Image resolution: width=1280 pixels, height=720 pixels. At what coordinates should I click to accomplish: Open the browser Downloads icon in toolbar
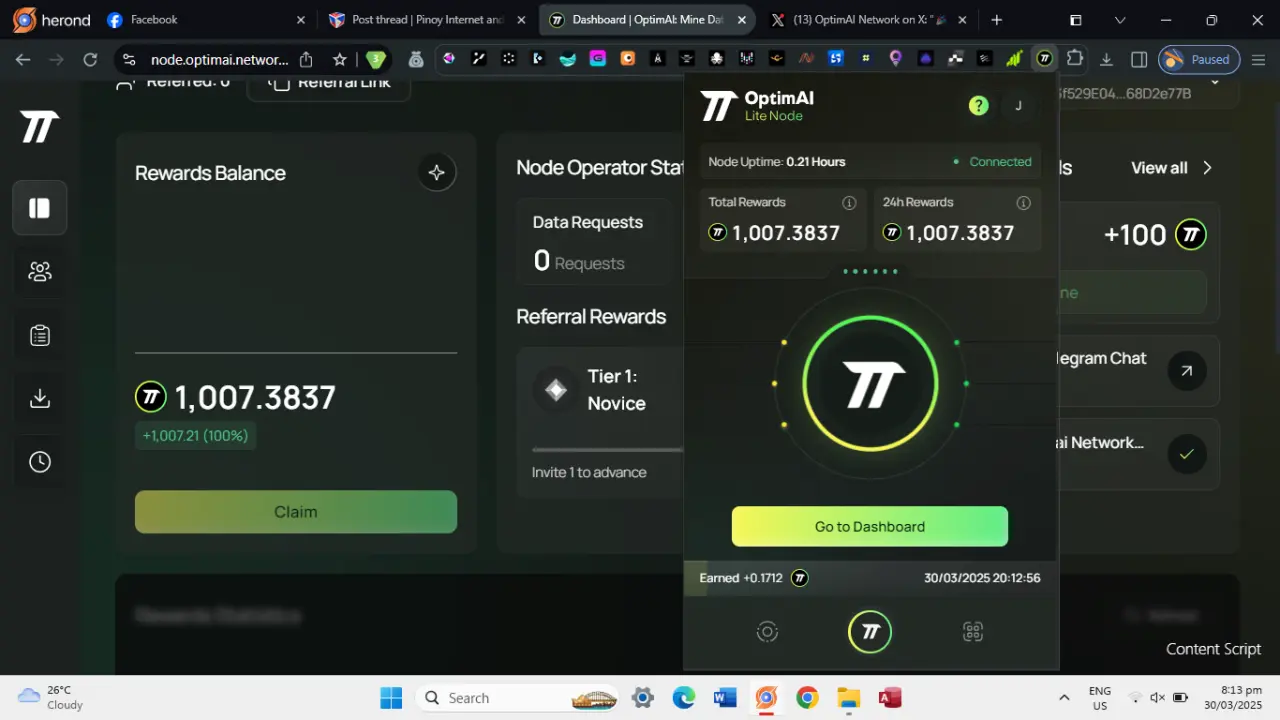[x=1106, y=59]
